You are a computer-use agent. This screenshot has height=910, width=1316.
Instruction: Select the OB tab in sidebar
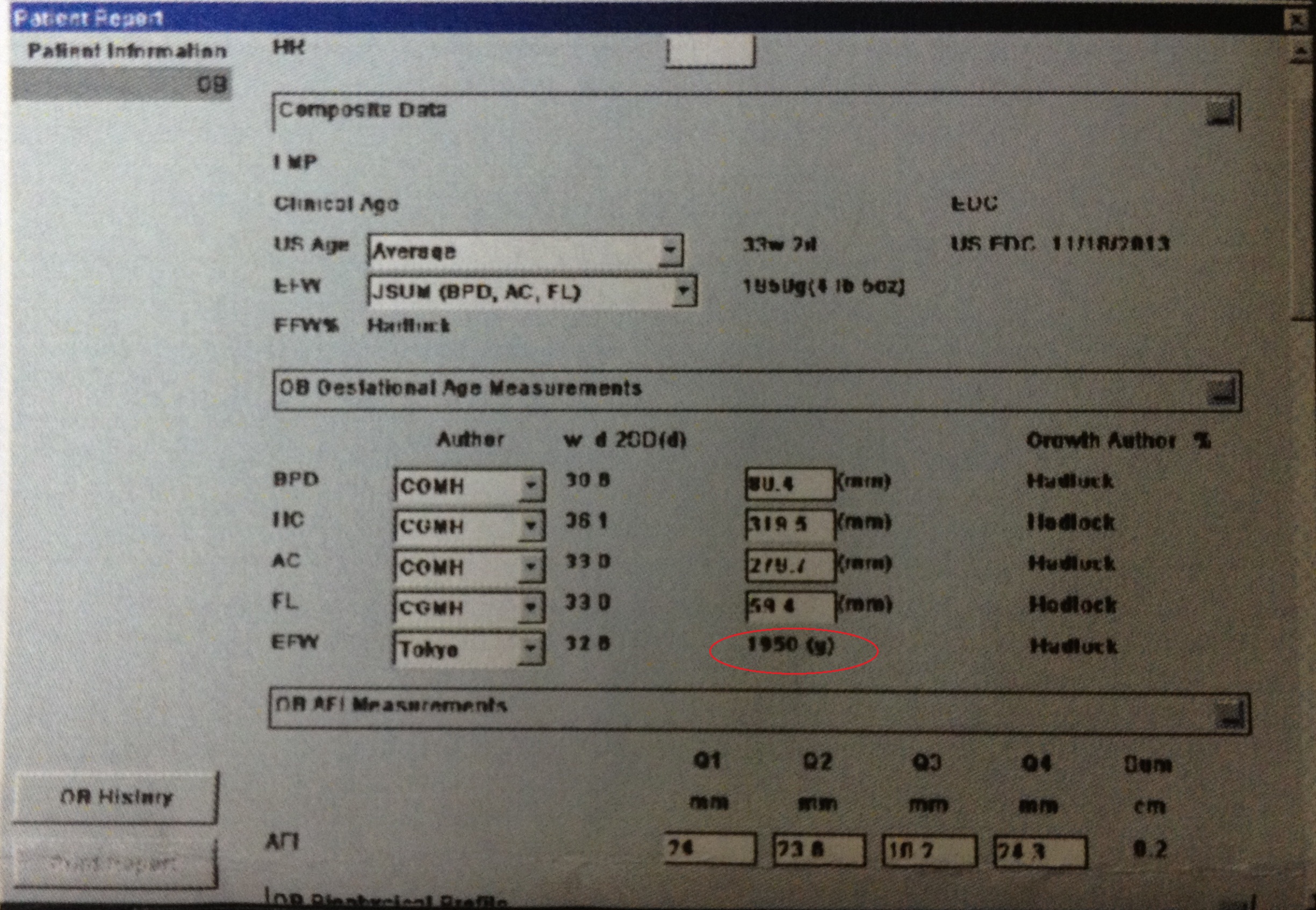[x=121, y=84]
